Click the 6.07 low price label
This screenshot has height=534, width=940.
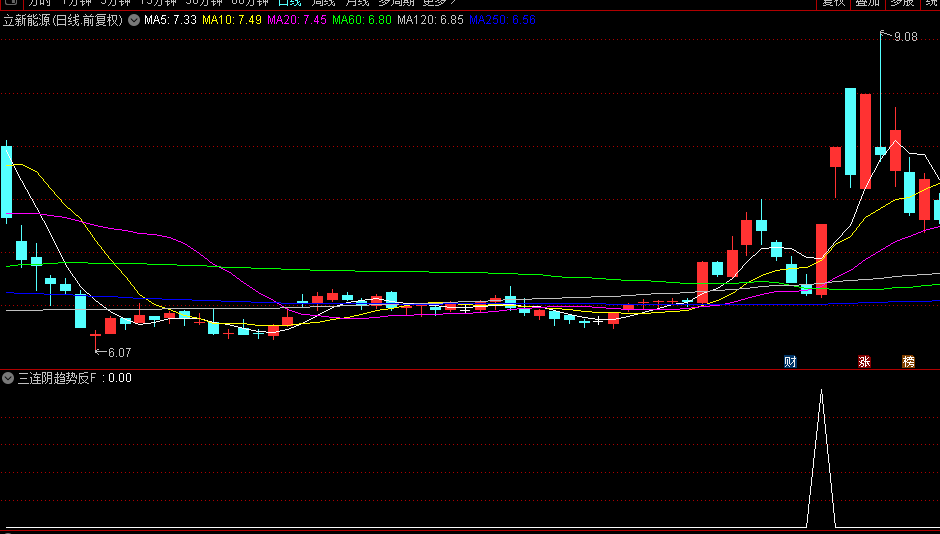pyautogui.click(x=119, y=353)
